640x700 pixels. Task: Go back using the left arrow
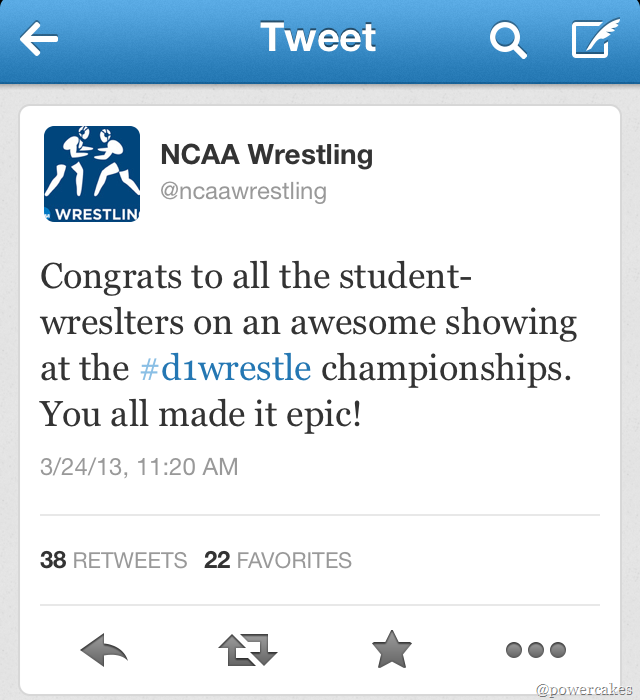(39, 40)
